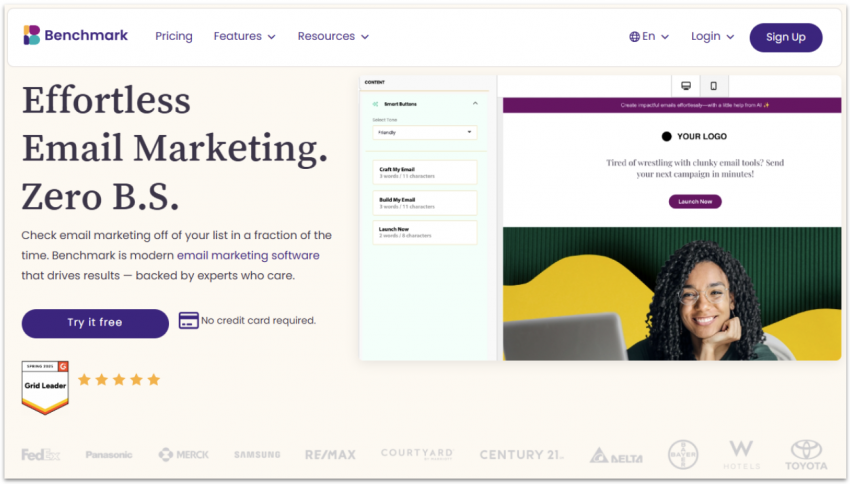Click the credit card icon
The width and height of the screenshot is (850, 484).
pyautogui.click(x=189, y=320)
